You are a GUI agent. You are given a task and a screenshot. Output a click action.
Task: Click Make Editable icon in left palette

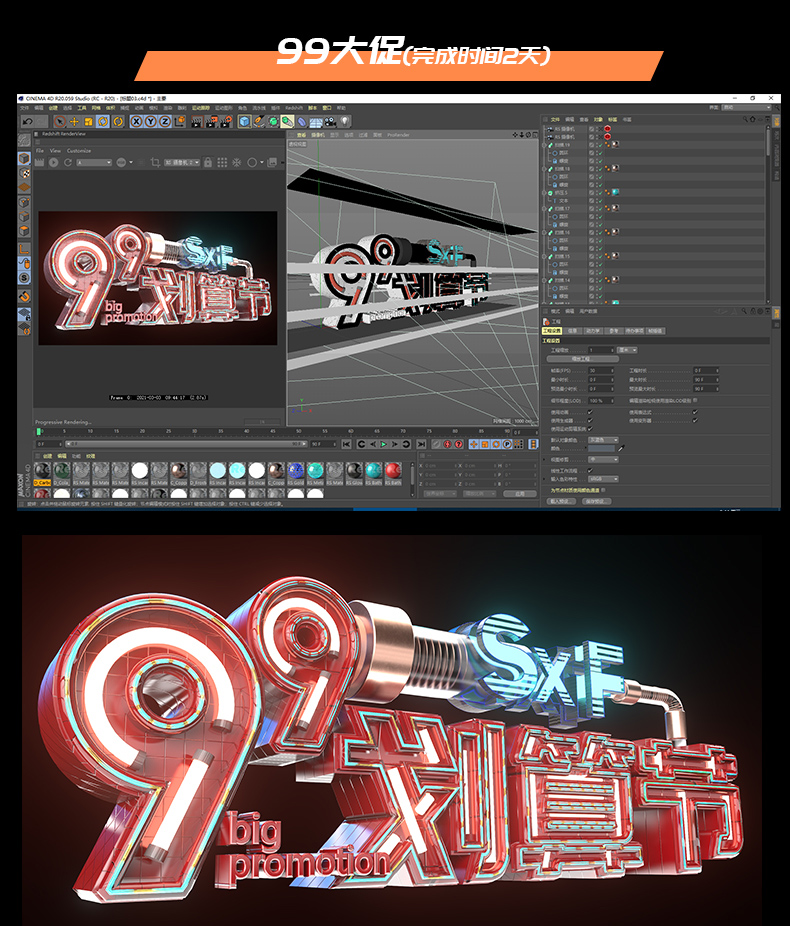24,140
